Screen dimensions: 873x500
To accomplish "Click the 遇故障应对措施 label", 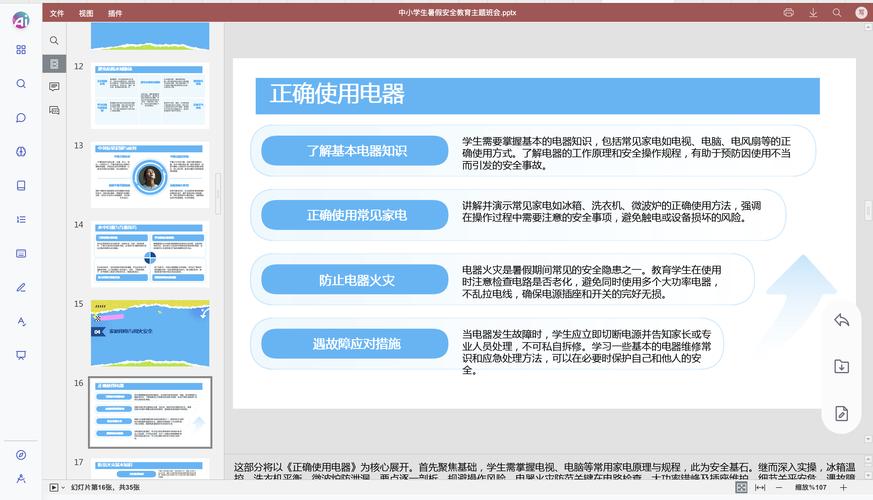I will 356,344.
